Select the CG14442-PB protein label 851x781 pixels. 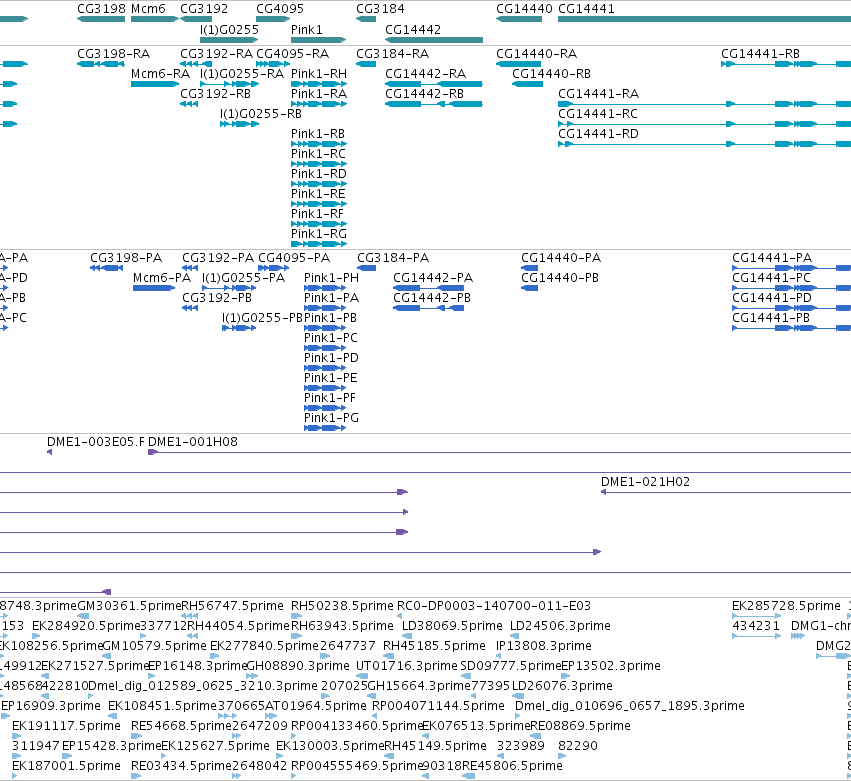pyautogui.click(x=431, y=297)
